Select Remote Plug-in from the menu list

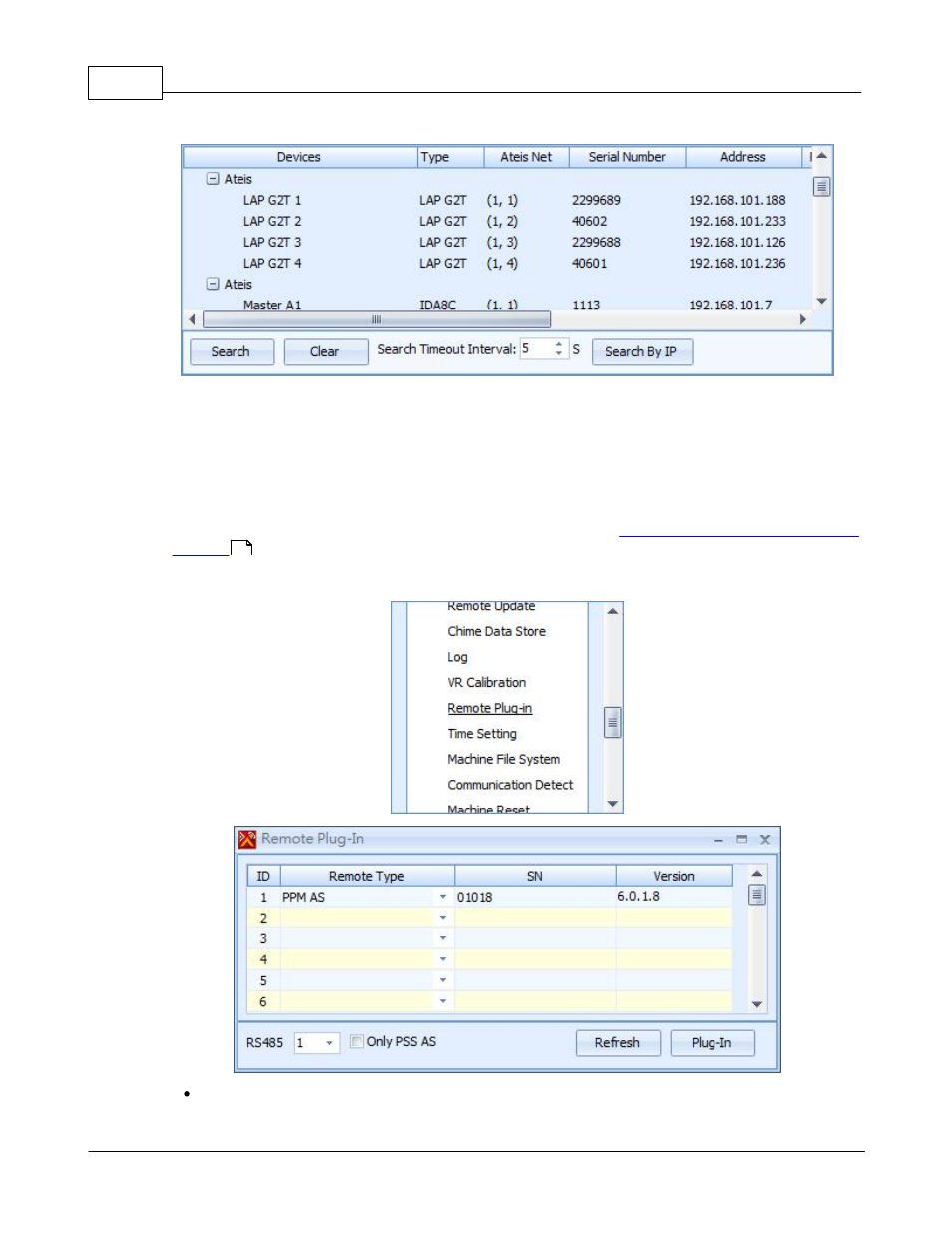tap(489, 708)
